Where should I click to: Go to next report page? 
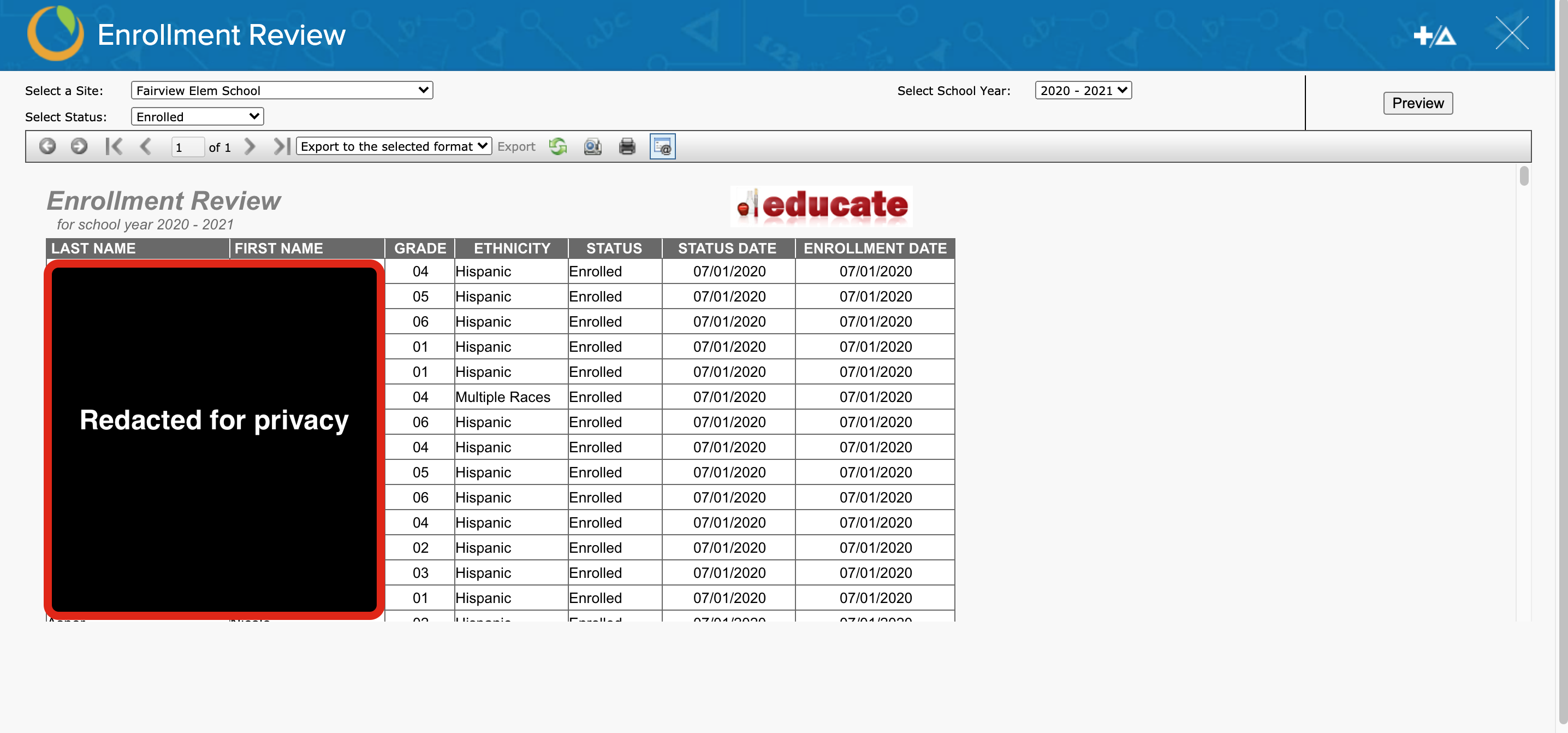pyautogui.click(x=250, y=146)
